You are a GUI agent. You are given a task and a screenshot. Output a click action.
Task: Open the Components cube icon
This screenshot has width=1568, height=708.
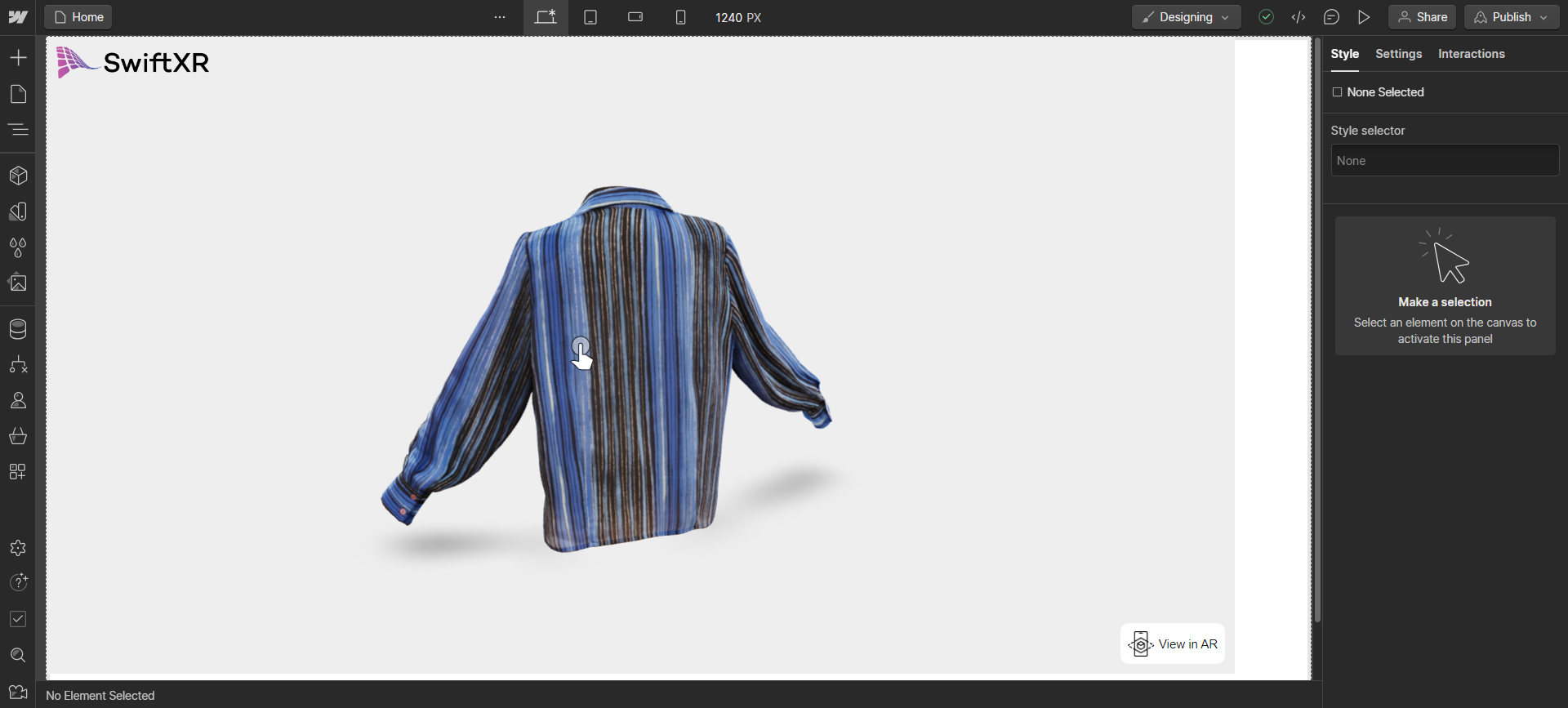tap(18, 176)
